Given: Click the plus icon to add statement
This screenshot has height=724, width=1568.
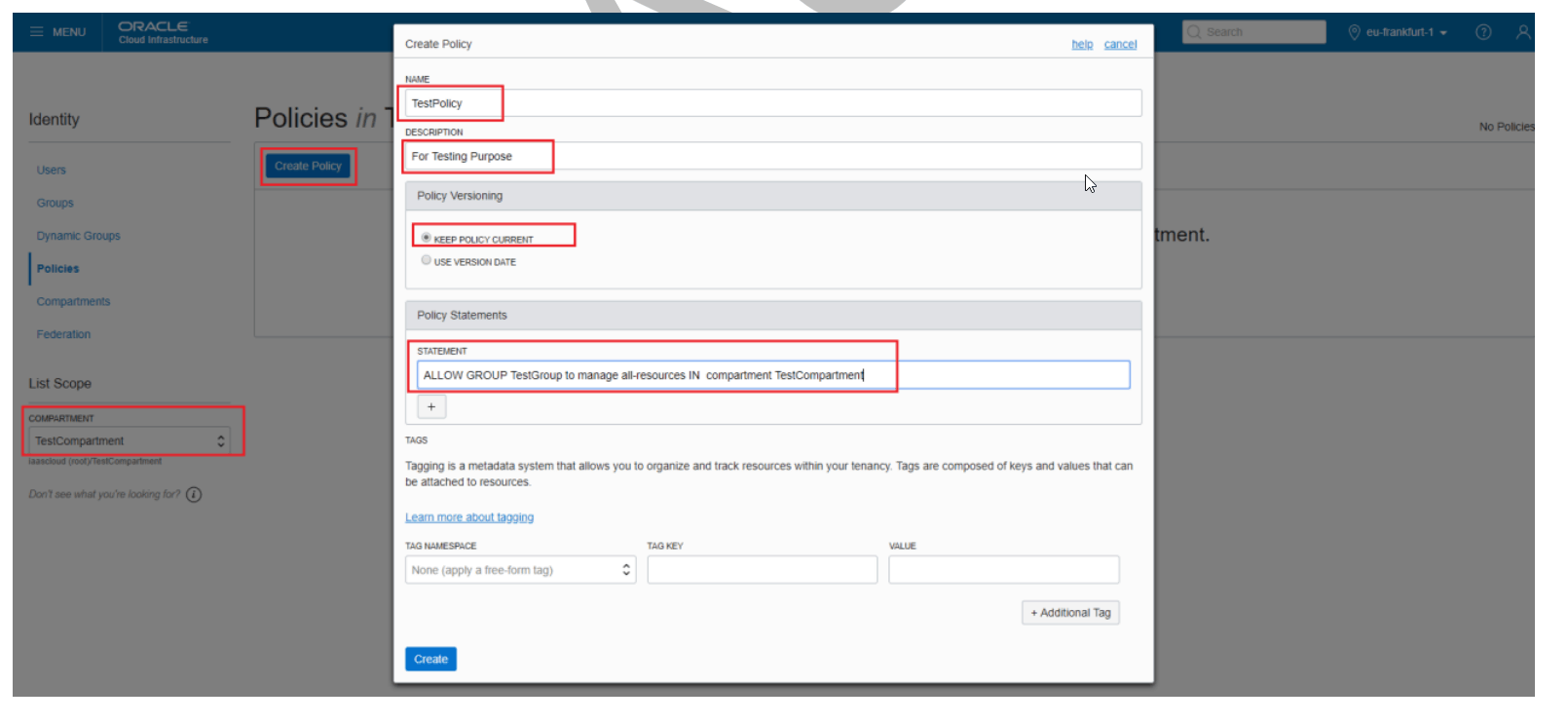Looking at the screenshot, I should (x=431, y=407).
